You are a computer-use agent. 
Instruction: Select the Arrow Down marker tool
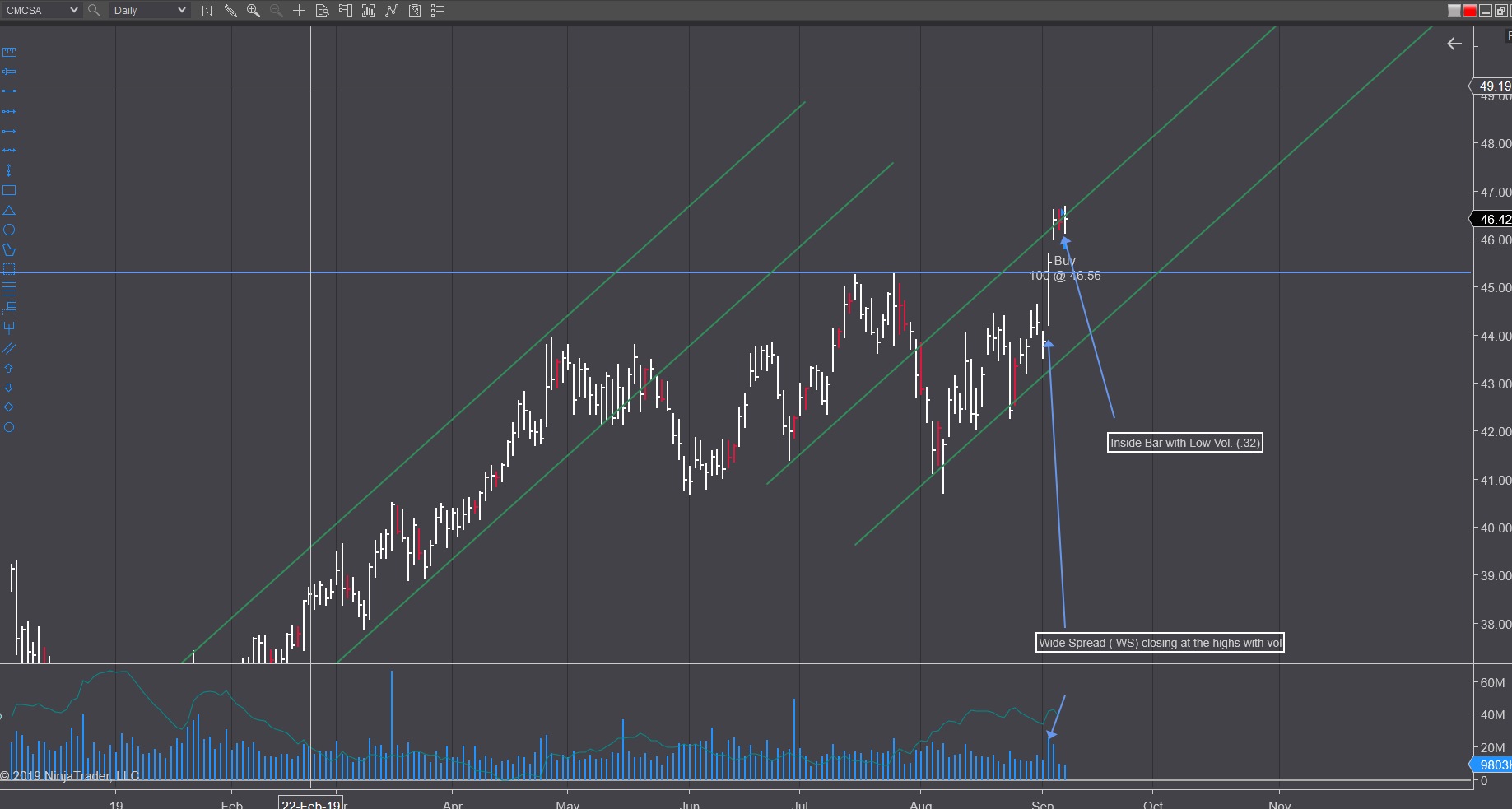tap(9, 388)
